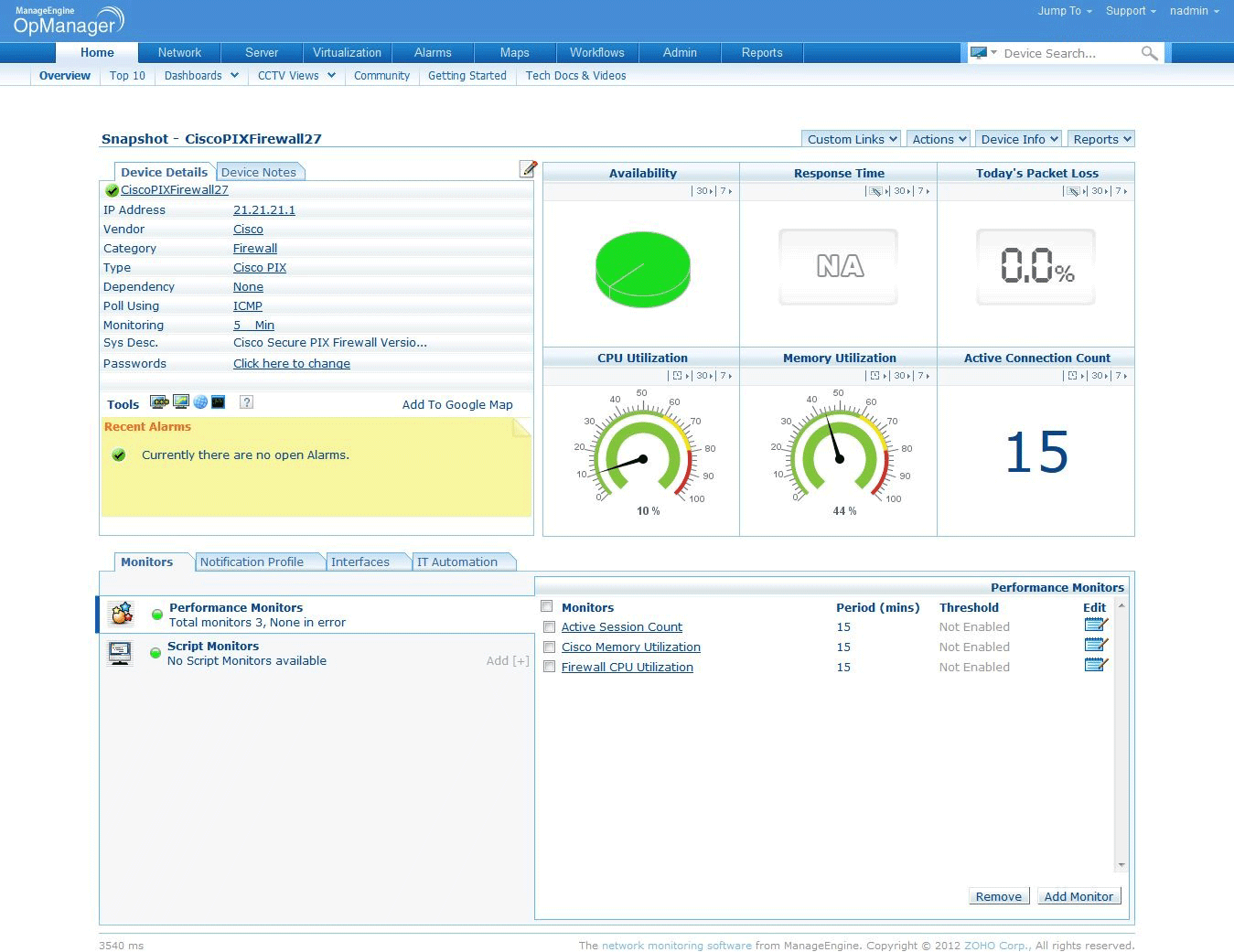Check the Active Session Count checkbox
The image size is (1234, 952).
[549, 627]
